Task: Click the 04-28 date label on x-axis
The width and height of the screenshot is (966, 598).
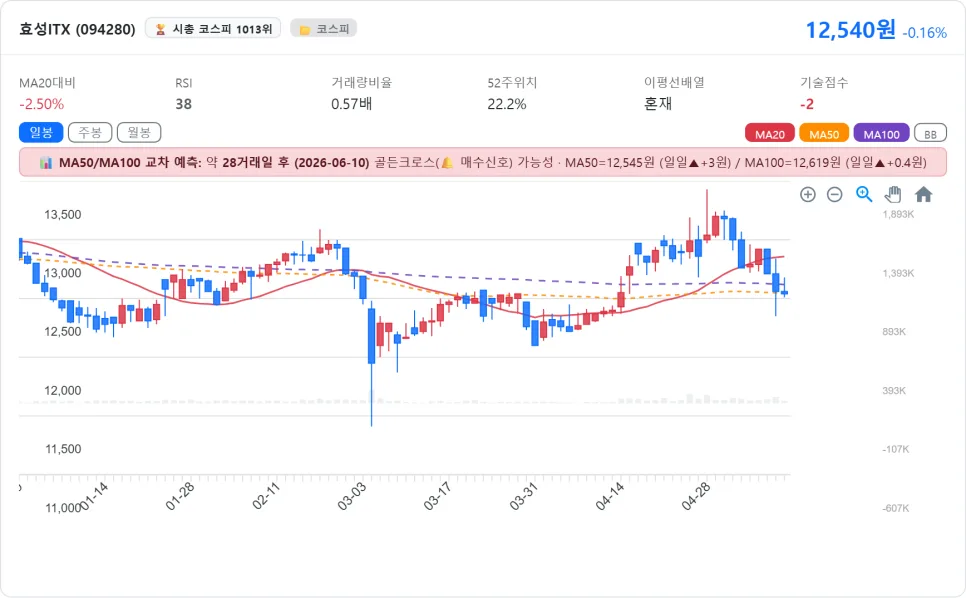Action: click(696, 496)
